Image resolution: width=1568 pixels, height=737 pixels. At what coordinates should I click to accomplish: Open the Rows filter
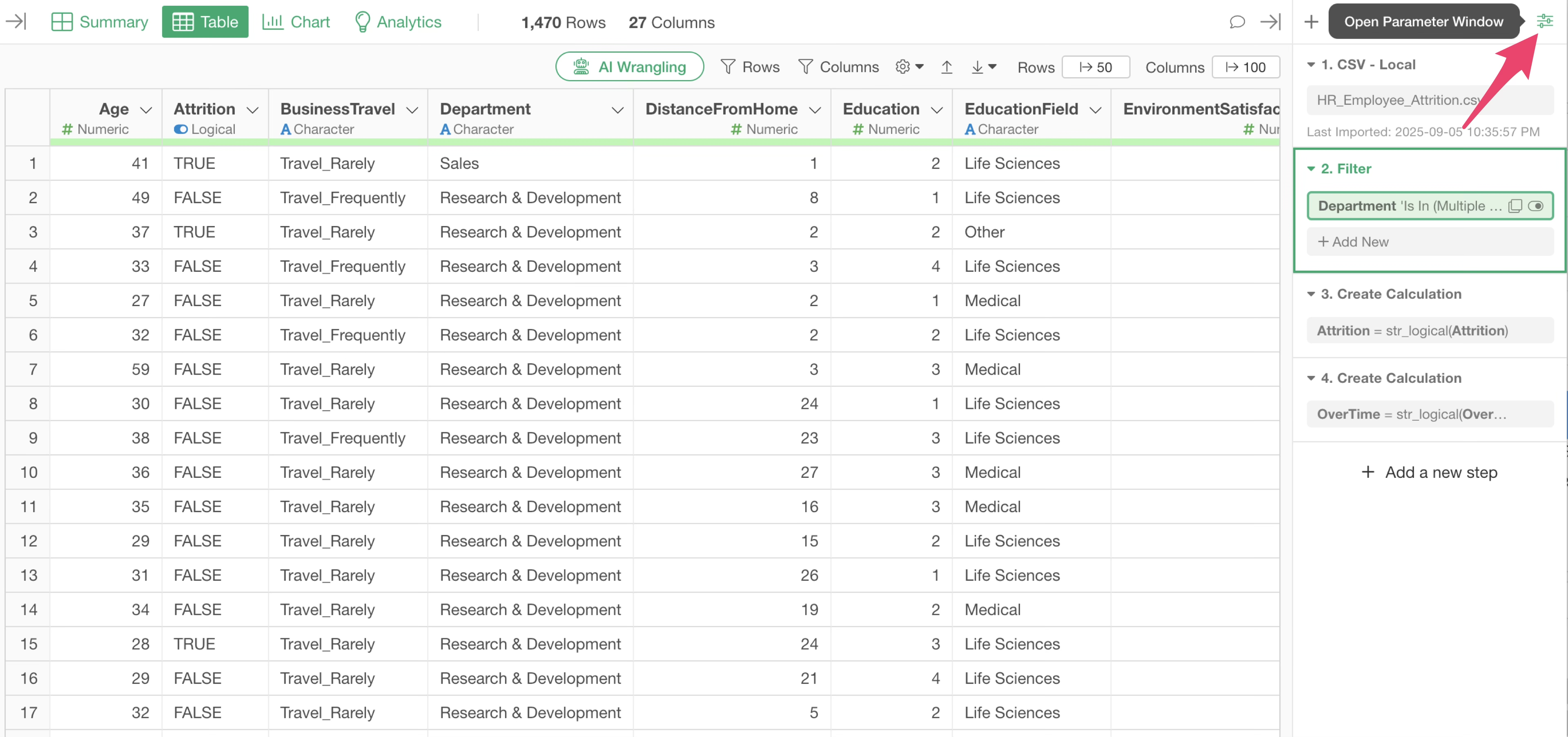pos(750,67)
